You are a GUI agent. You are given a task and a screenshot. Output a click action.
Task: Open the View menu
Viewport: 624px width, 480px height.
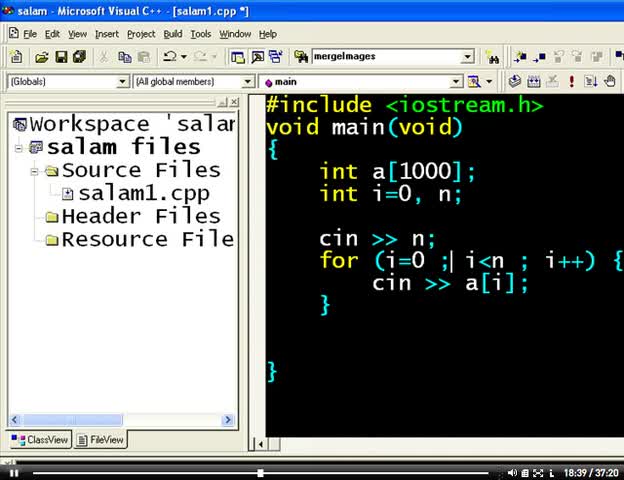point(77,34)
